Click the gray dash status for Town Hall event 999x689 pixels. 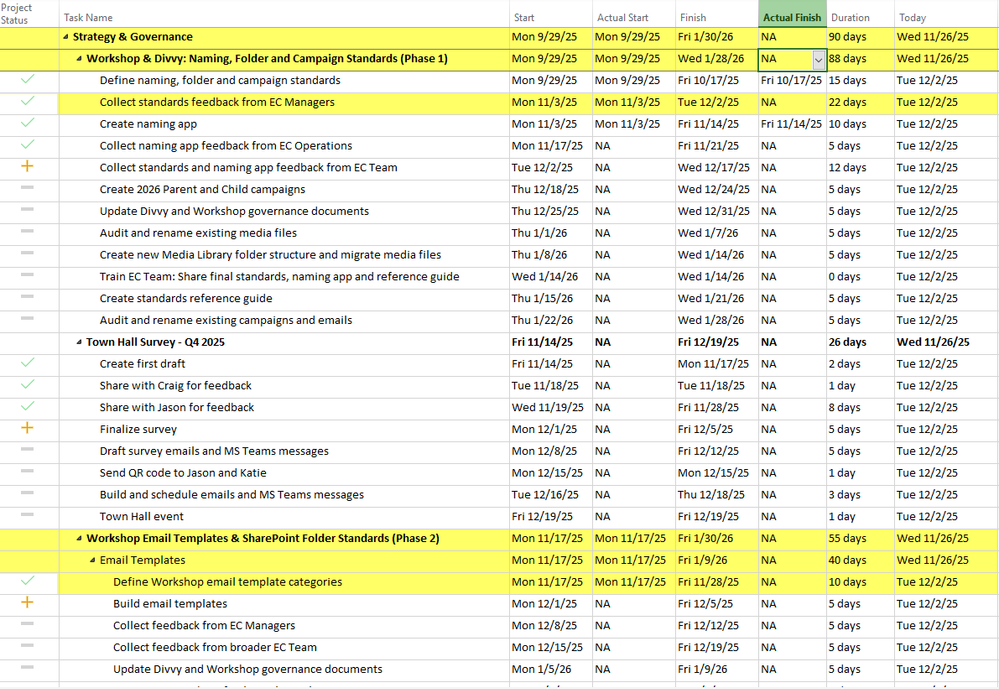click(x=27, y=514)
